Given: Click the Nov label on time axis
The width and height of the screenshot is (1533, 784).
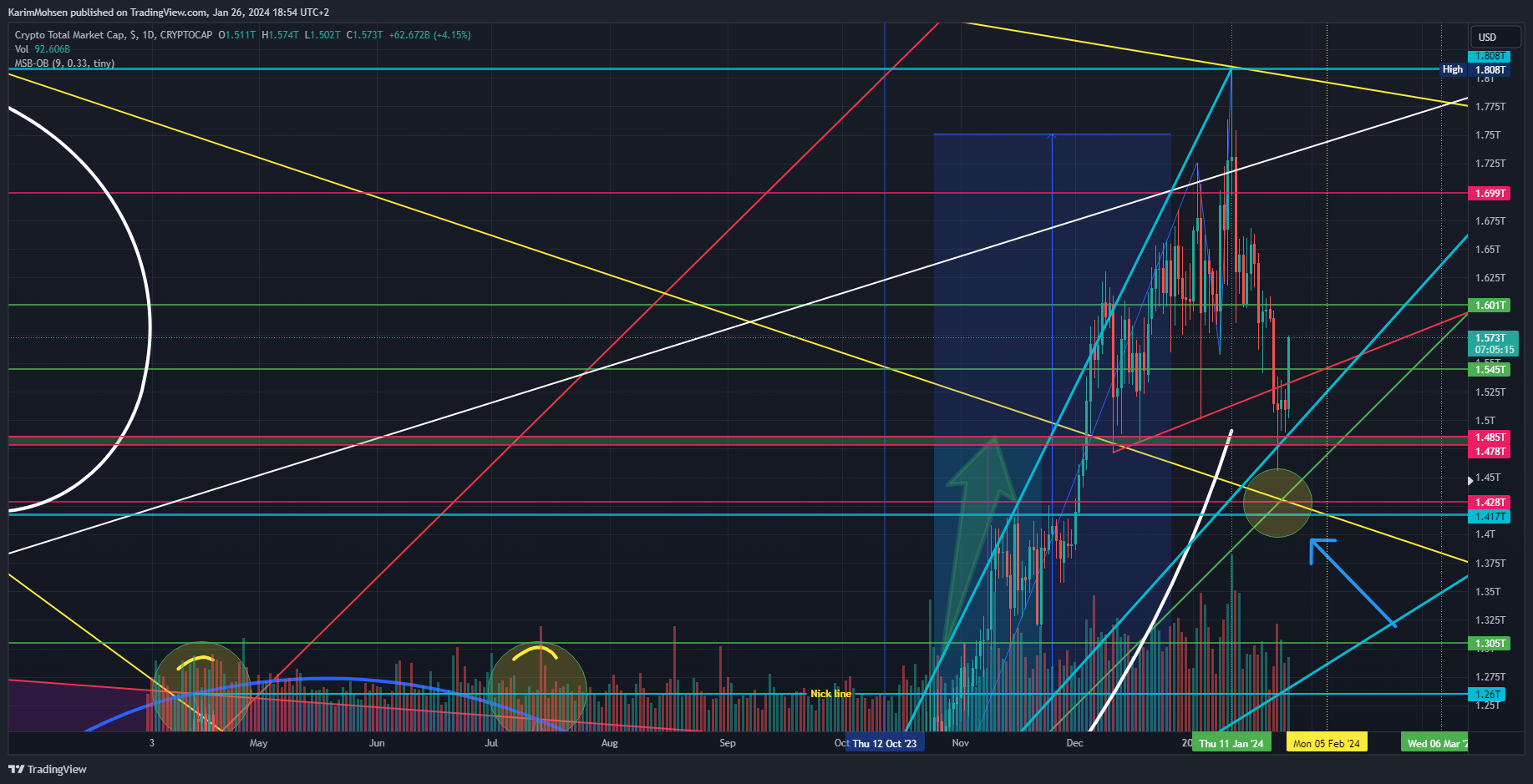Looking at the screenshot, I should pyautogui.click(x=961, y=743).
